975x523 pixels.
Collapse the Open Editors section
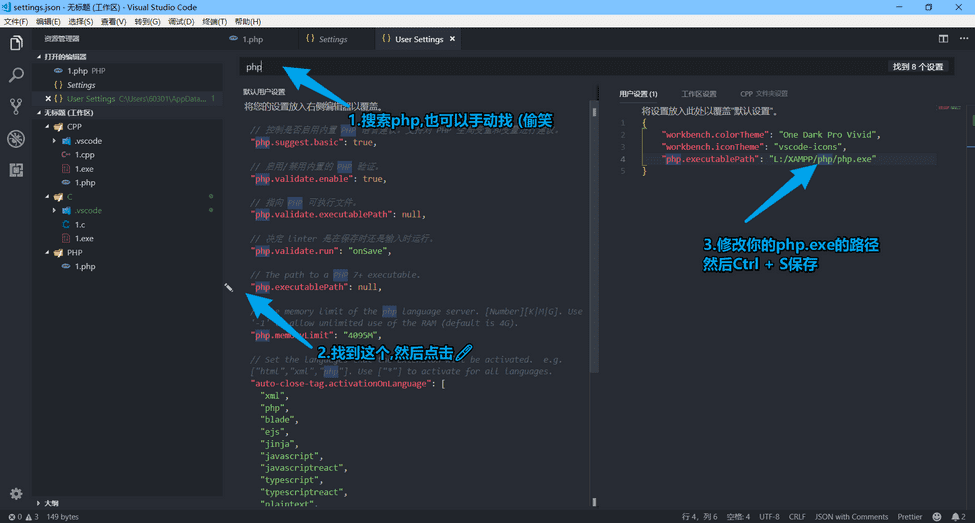(x=40, y=57)
